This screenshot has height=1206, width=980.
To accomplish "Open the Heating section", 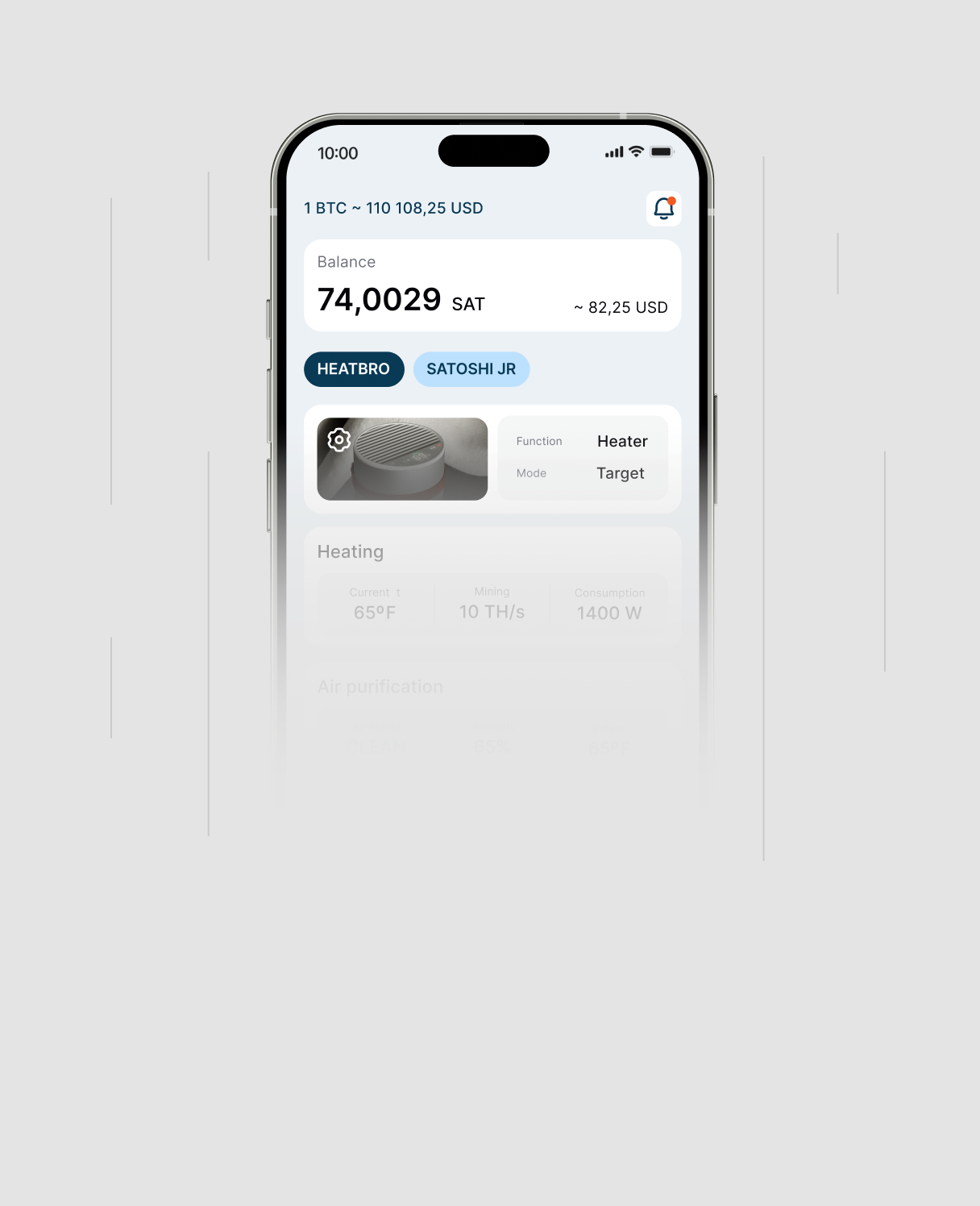I will click(x=492, y=588).
